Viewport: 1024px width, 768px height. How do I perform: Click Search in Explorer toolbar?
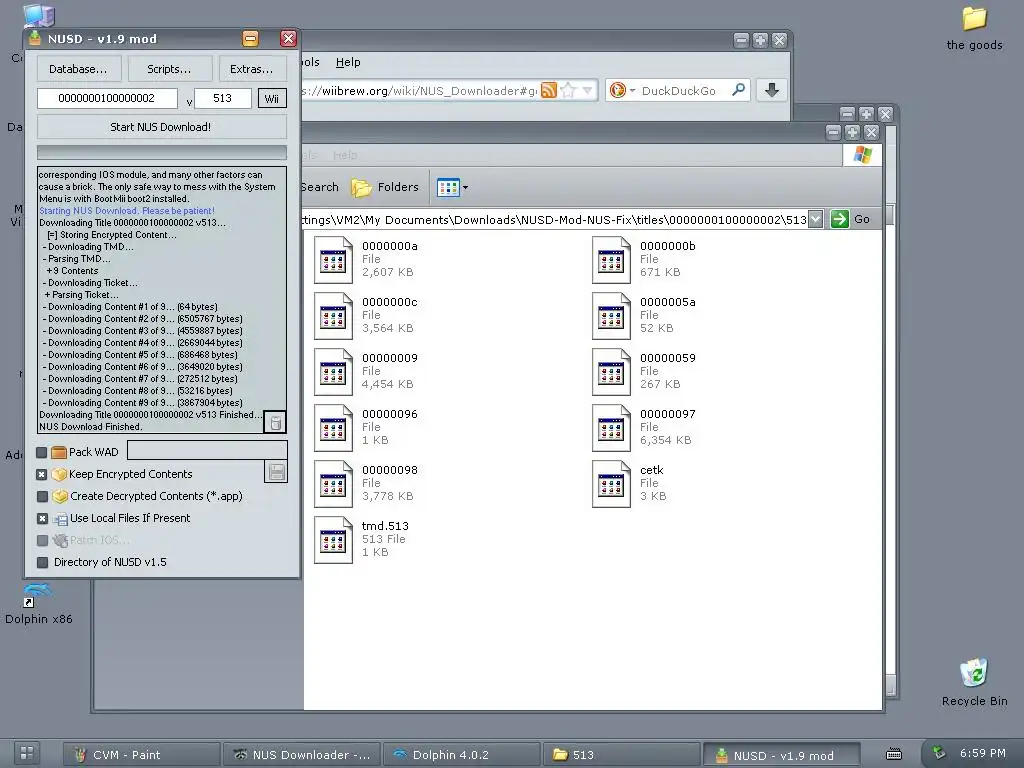[x=319, y=187]
